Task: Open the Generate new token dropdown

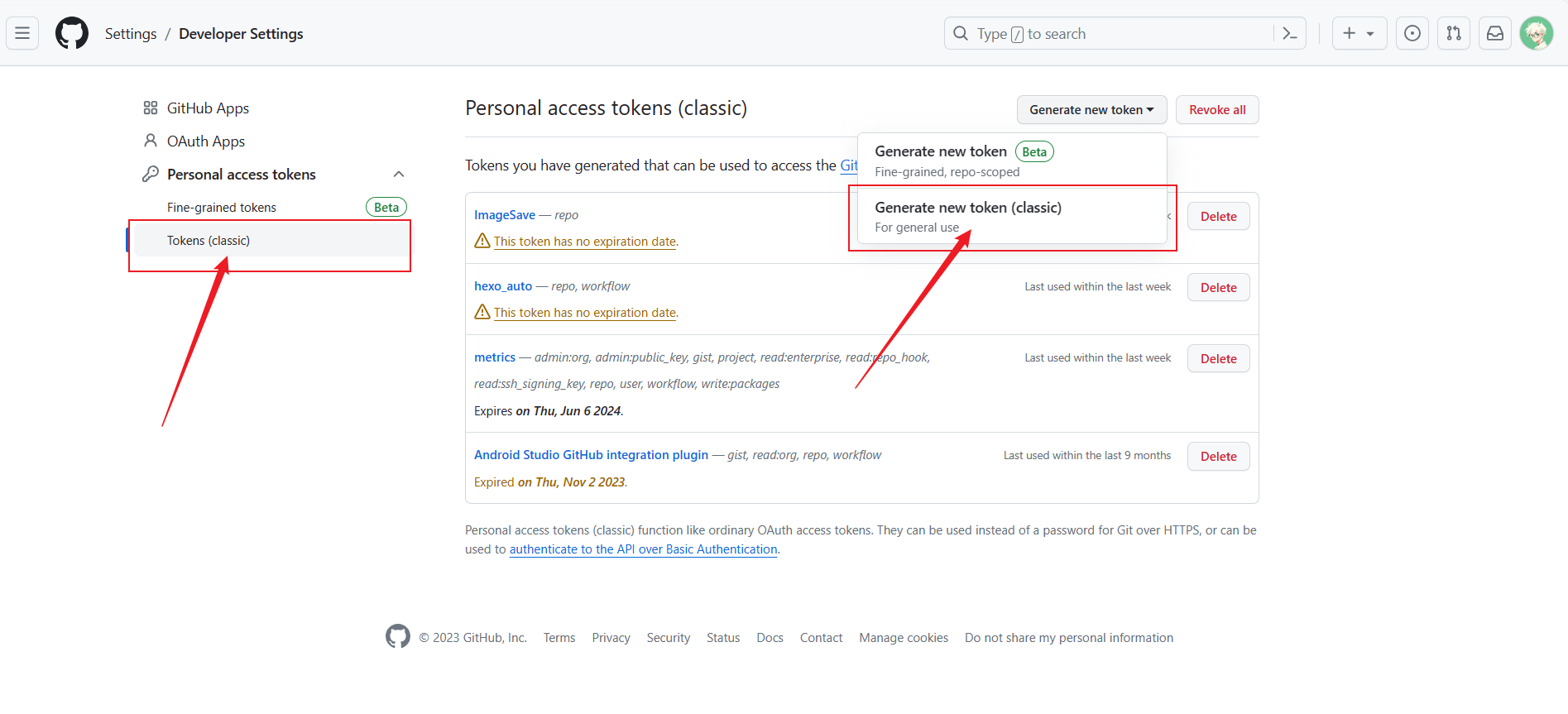Action: pyautogui.click(x=1091, y=109)
